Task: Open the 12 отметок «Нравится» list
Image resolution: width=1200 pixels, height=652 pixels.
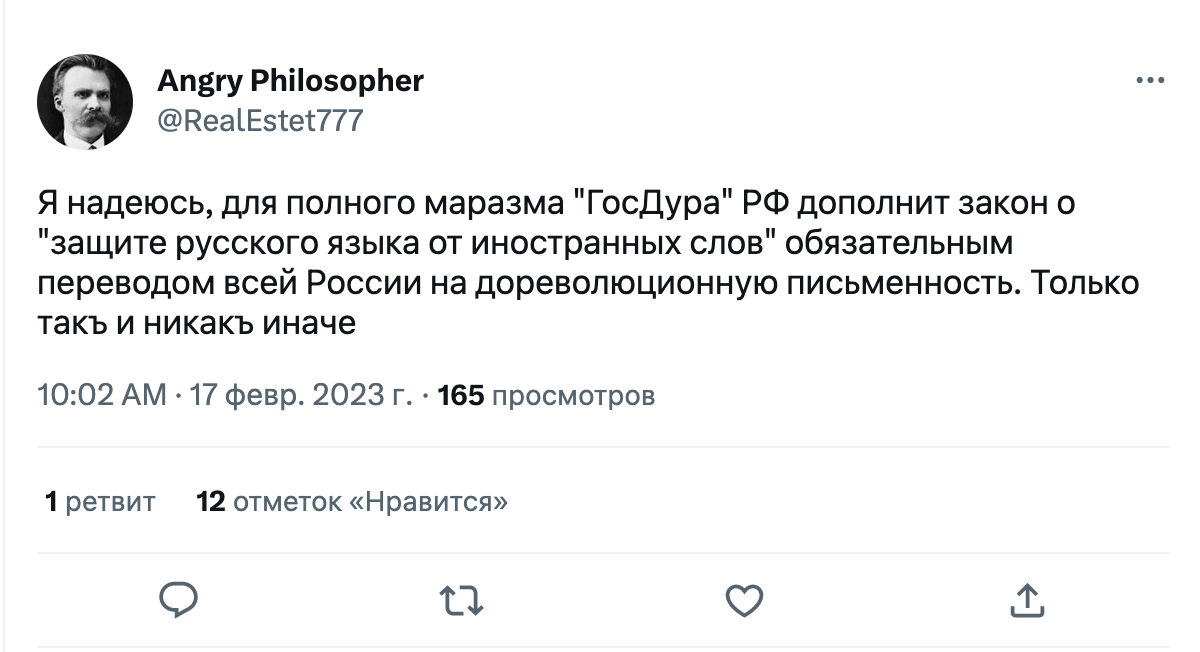Action: 352,501
